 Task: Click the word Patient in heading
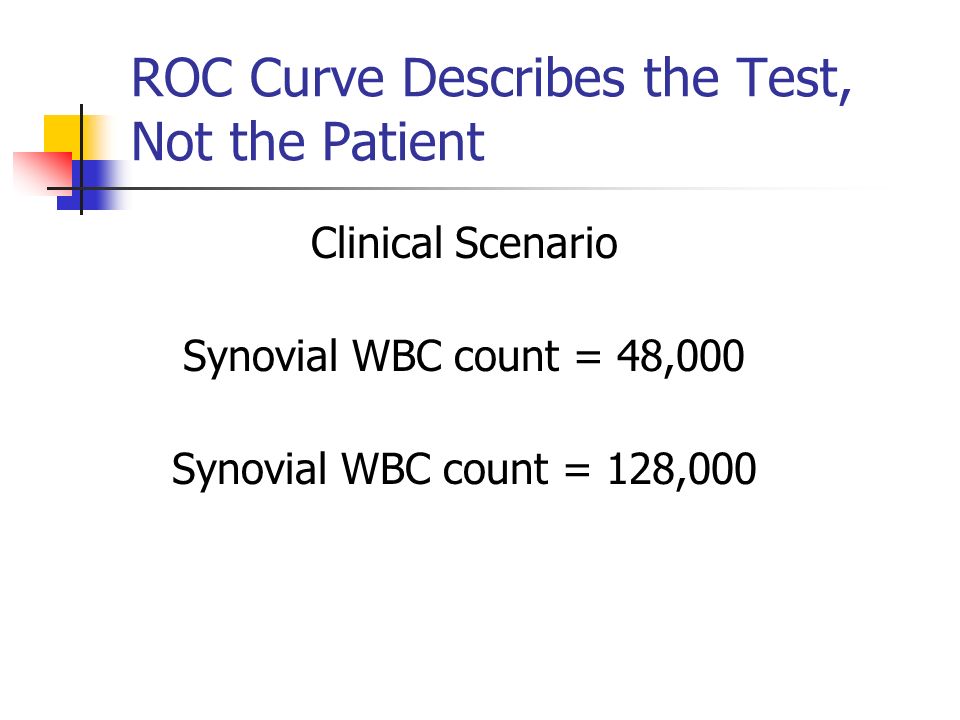[x=403, y=141]
